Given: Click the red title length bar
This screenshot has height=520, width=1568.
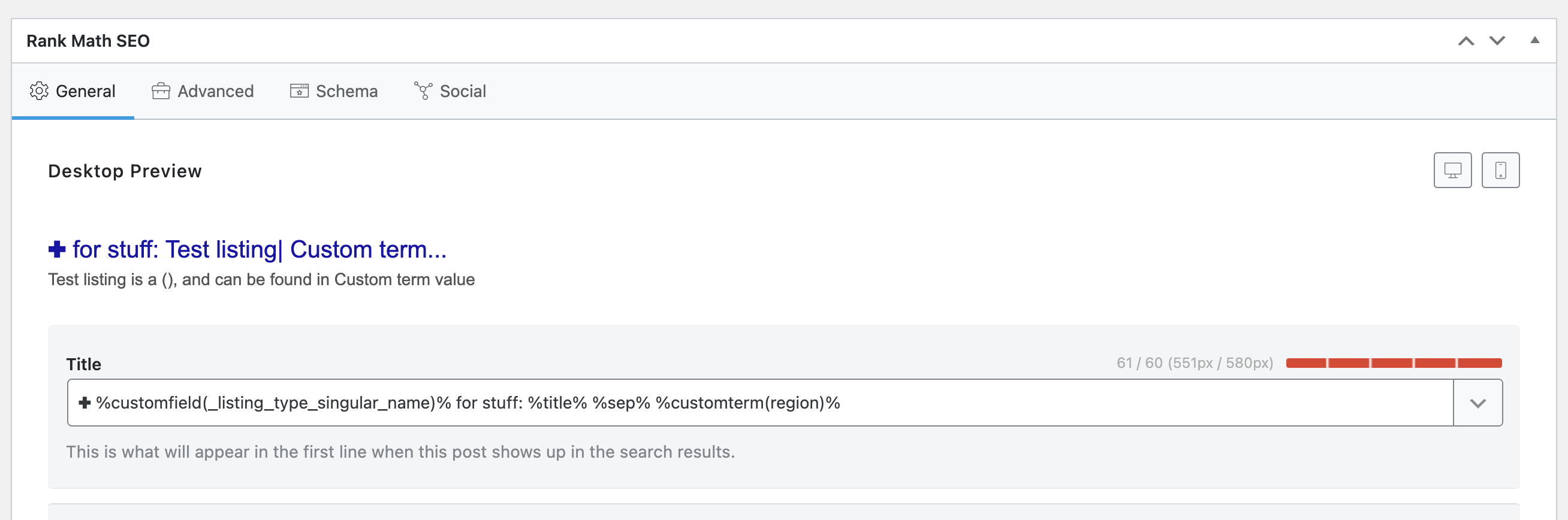Looking at the screenshot, I should tap(1394, 363).
